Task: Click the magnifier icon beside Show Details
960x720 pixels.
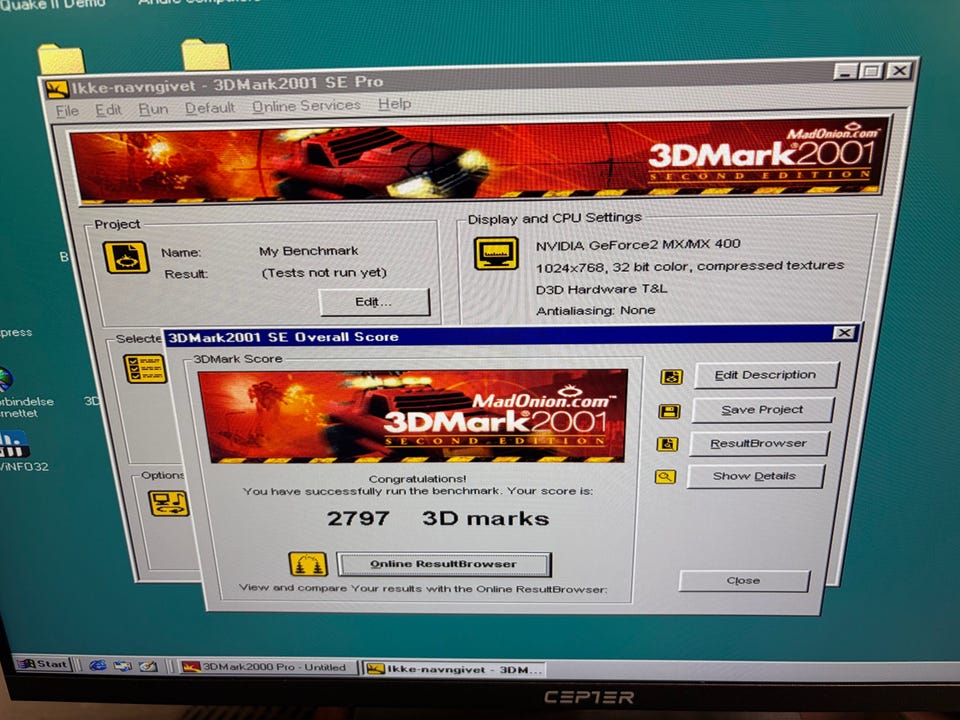Action: [666, 476]
